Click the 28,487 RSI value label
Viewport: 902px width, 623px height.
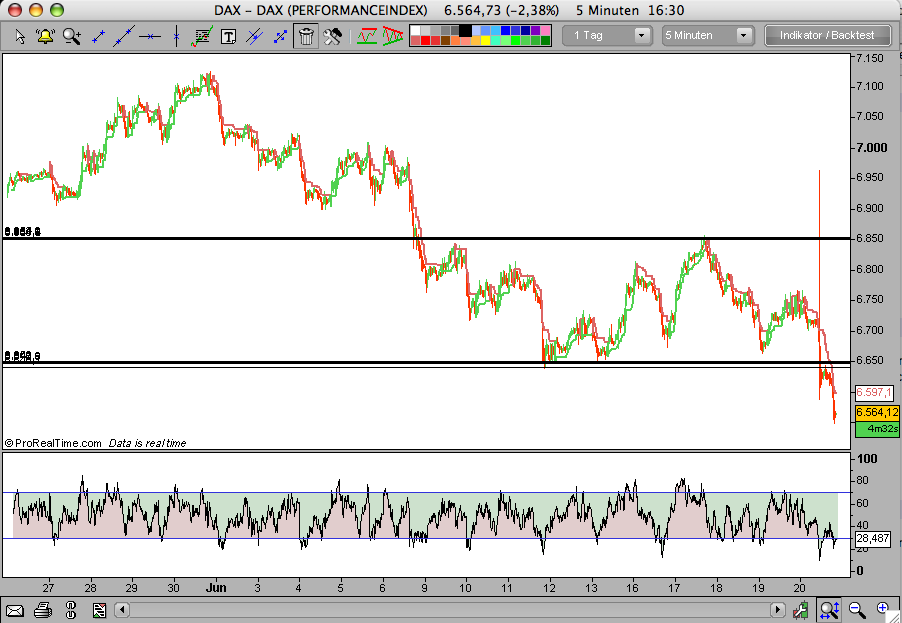(x=873, y=539)
